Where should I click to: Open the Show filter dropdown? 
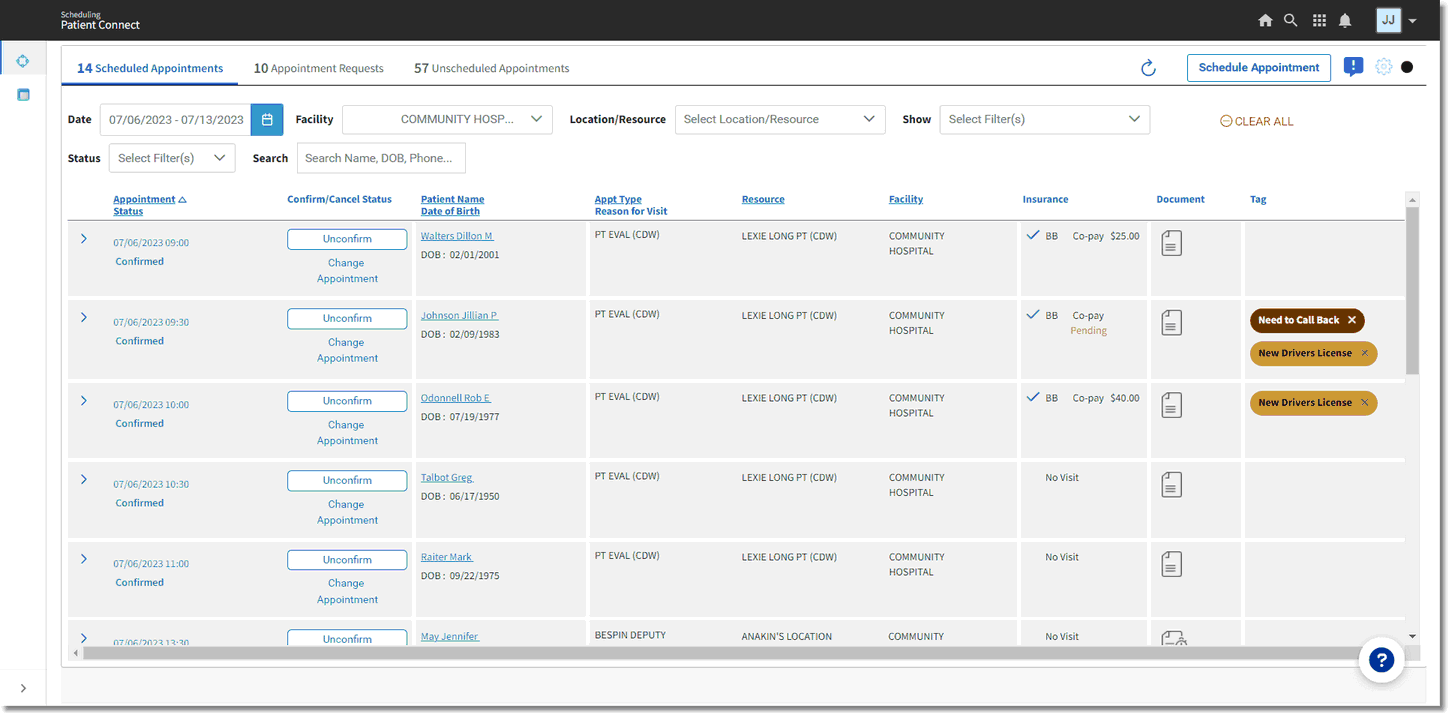pyautogui.click(x=1044, y=119)
